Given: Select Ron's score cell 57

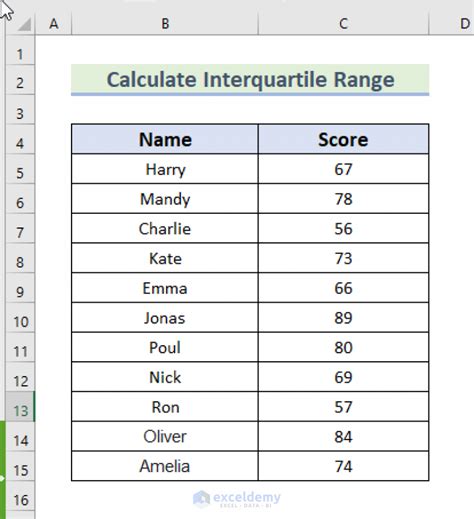Looking at the screenshot, I should tap(343, 407).
